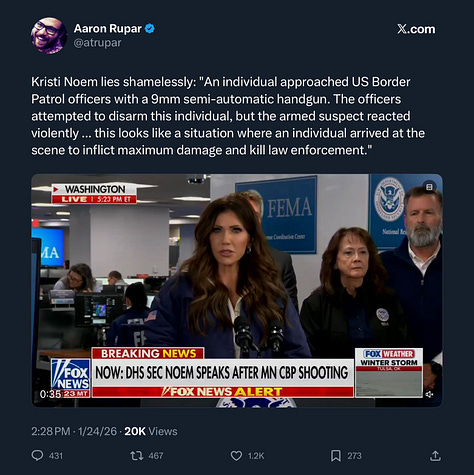This screenshot has height=475, width=474.
Task: Open the Aaron Rupar display name
Action: coord(108,29)
